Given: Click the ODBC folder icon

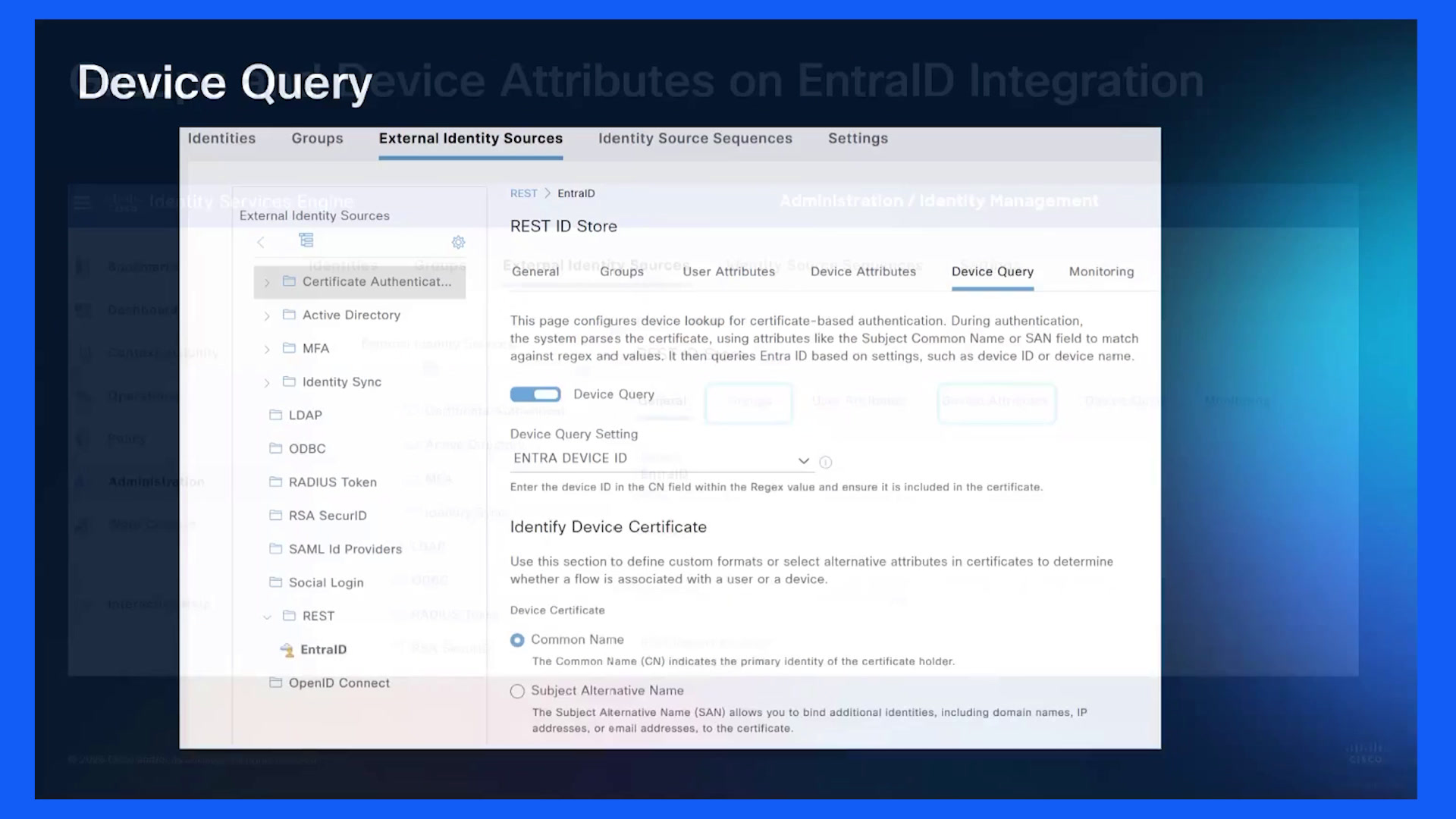Looking at the screenshot, I should click(x=276, y=448).
